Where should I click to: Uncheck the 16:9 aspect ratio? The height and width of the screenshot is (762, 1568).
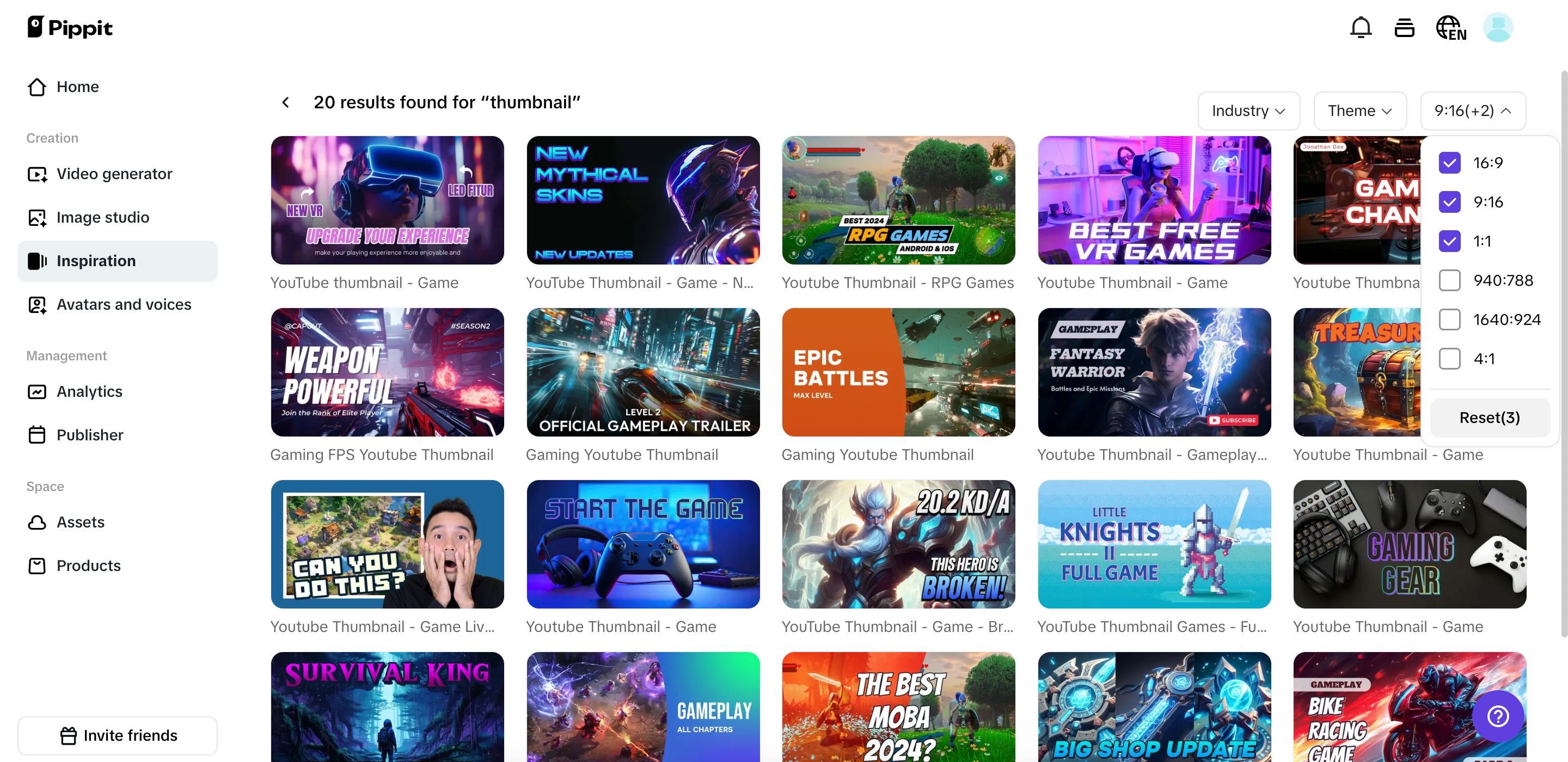click(x=1450, y=163)
